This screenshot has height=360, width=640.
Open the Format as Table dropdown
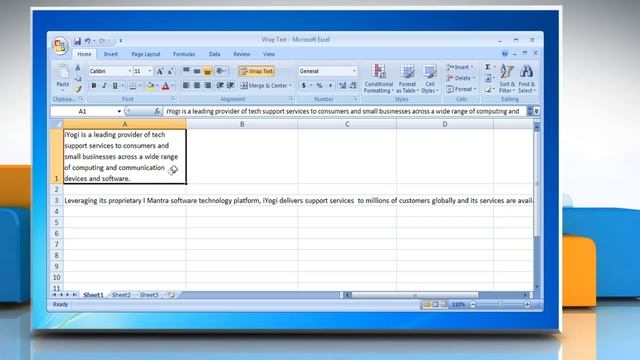(x=407, y=79)
